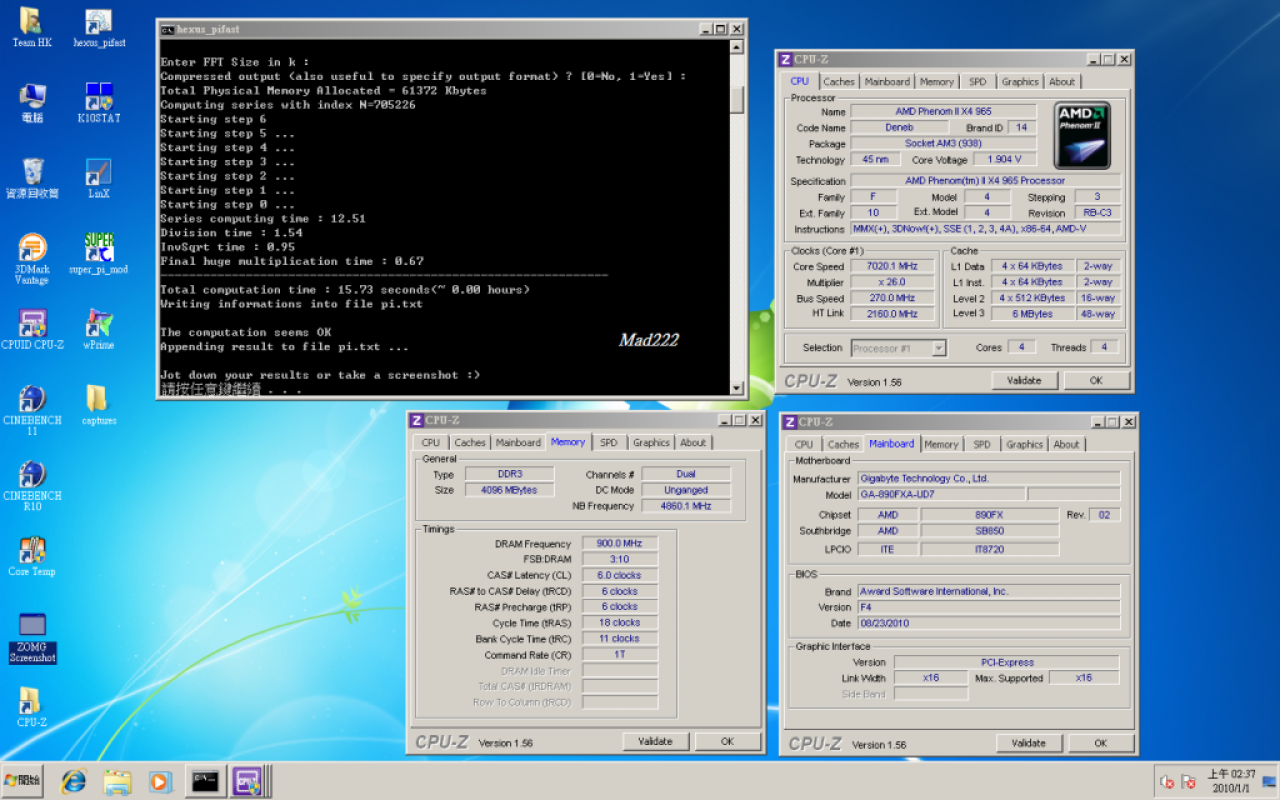
Task: Open the CPUID CPU-Z desktop icon
Action: click(32, 329)
